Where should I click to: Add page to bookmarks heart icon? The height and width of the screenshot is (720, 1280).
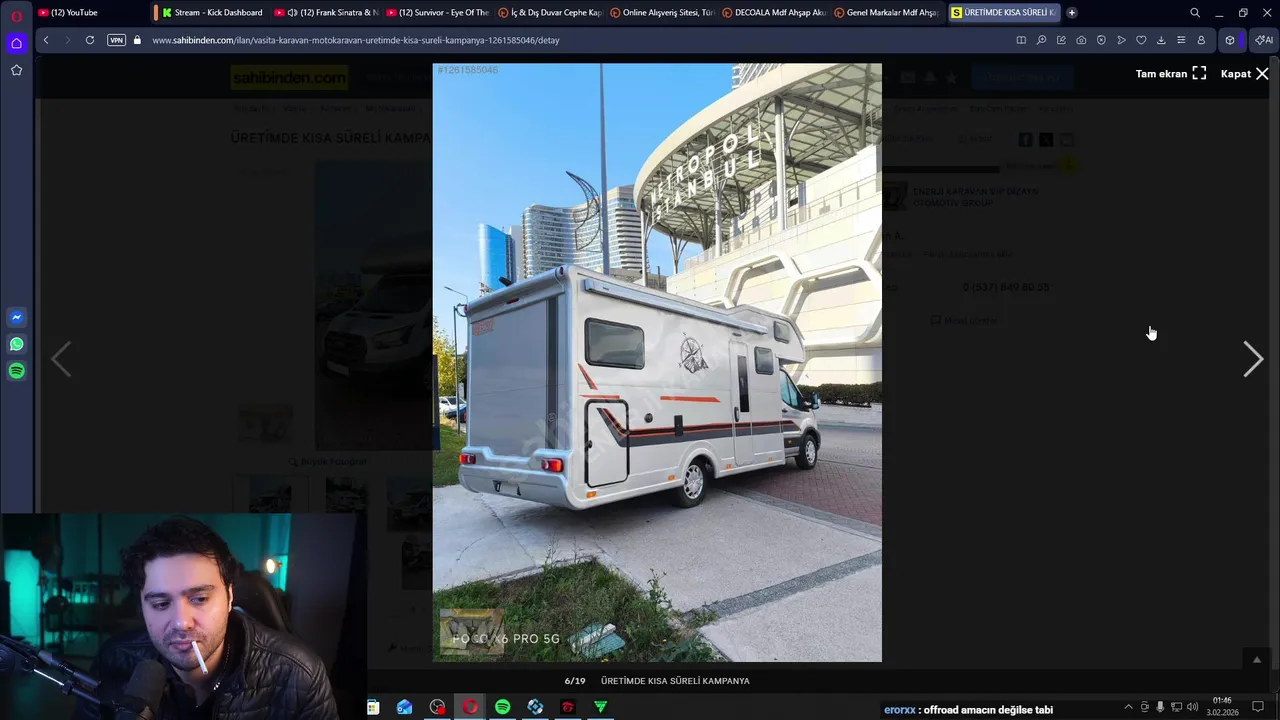point(1141,40)
